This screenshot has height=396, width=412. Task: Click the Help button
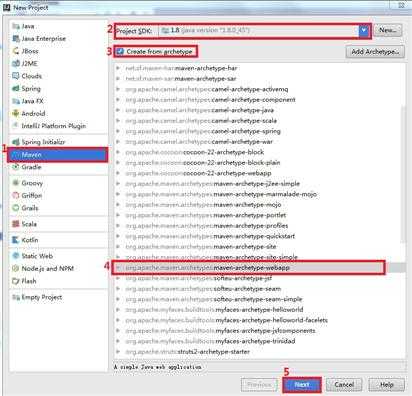click(387, 385)
